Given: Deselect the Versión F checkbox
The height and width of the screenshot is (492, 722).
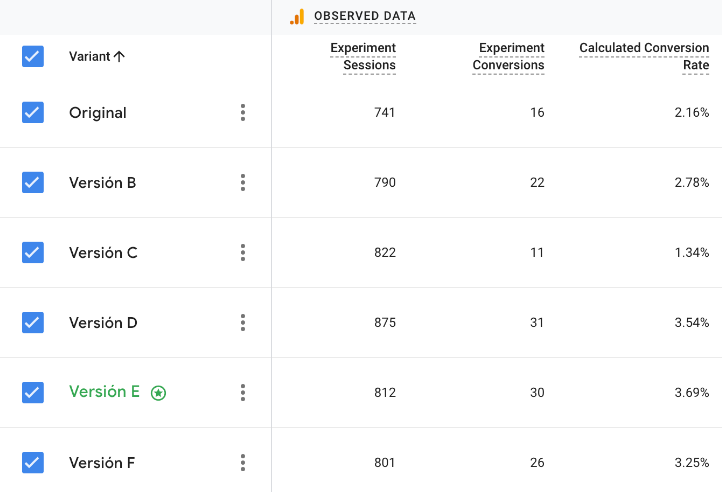Looking at the screenshot, I should coord(33,463).
